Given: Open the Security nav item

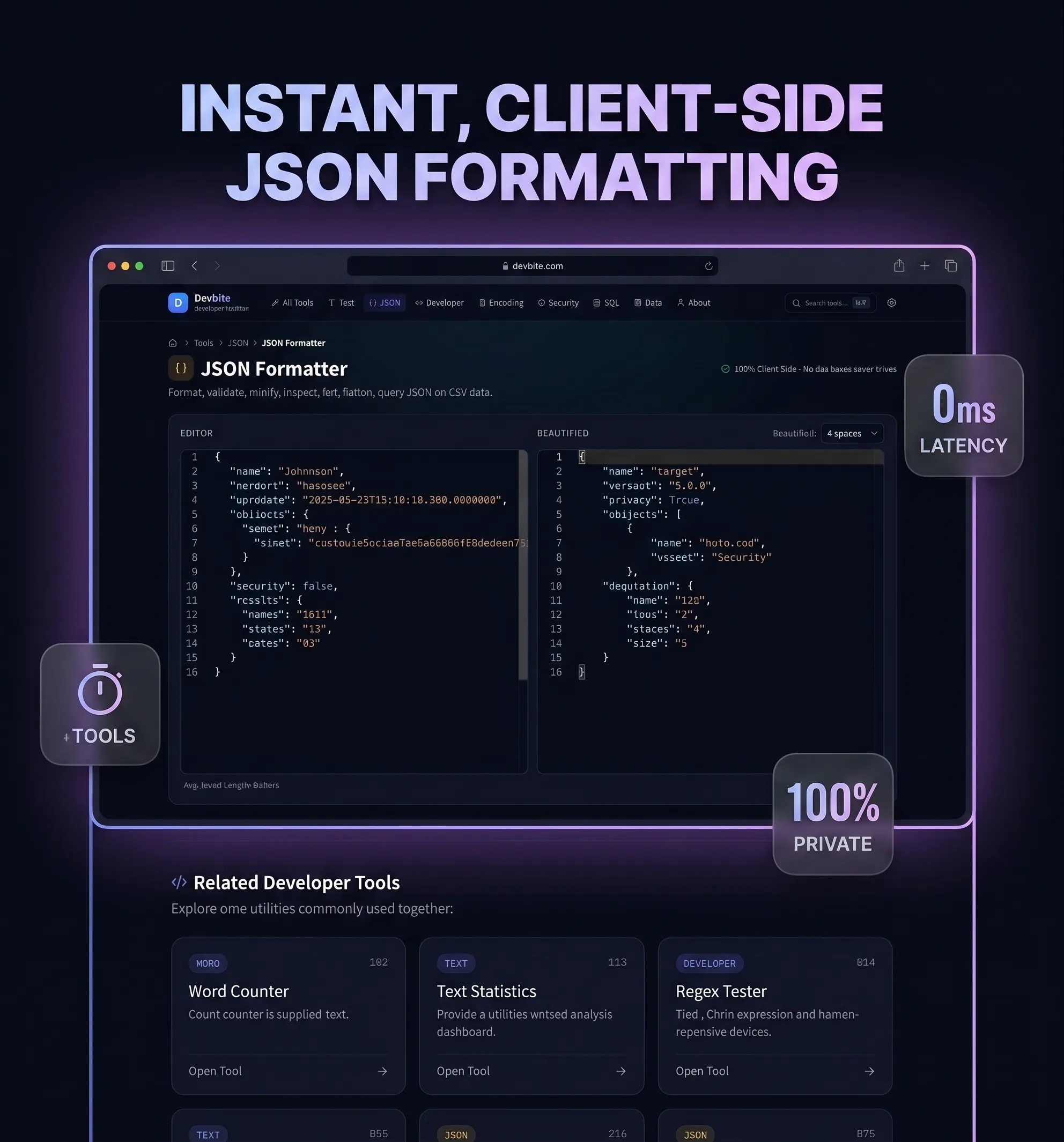Looking at the screenshot, I should coord(558,303).
